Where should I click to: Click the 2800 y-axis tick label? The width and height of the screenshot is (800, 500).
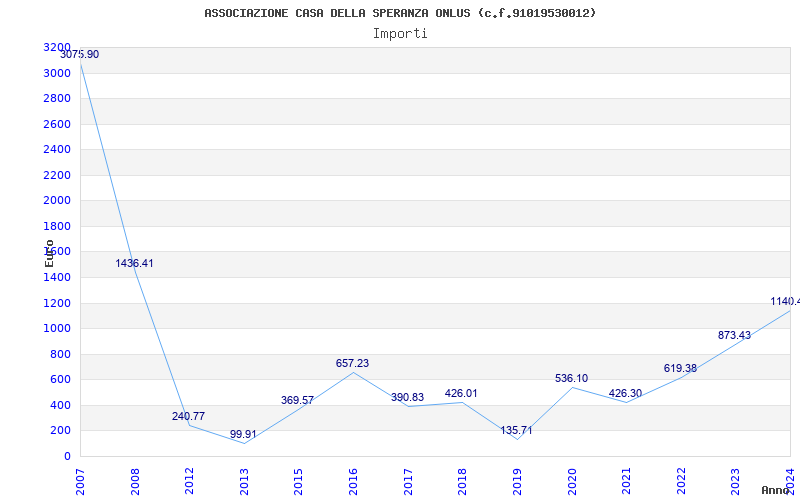(x=57, y=98)
